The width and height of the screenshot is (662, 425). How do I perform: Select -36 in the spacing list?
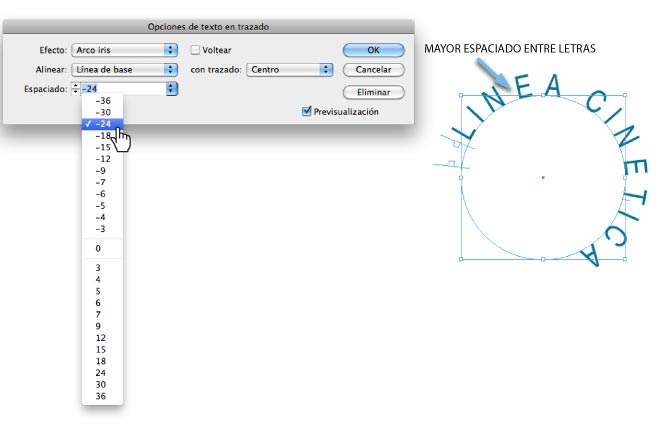click(103, 101)
